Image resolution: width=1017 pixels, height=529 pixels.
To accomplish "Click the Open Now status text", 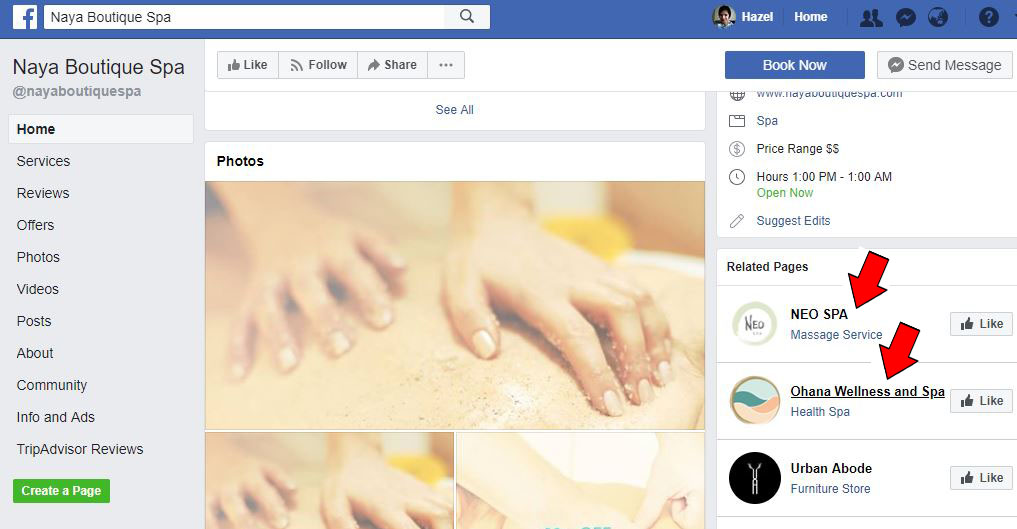I will 785,193.
